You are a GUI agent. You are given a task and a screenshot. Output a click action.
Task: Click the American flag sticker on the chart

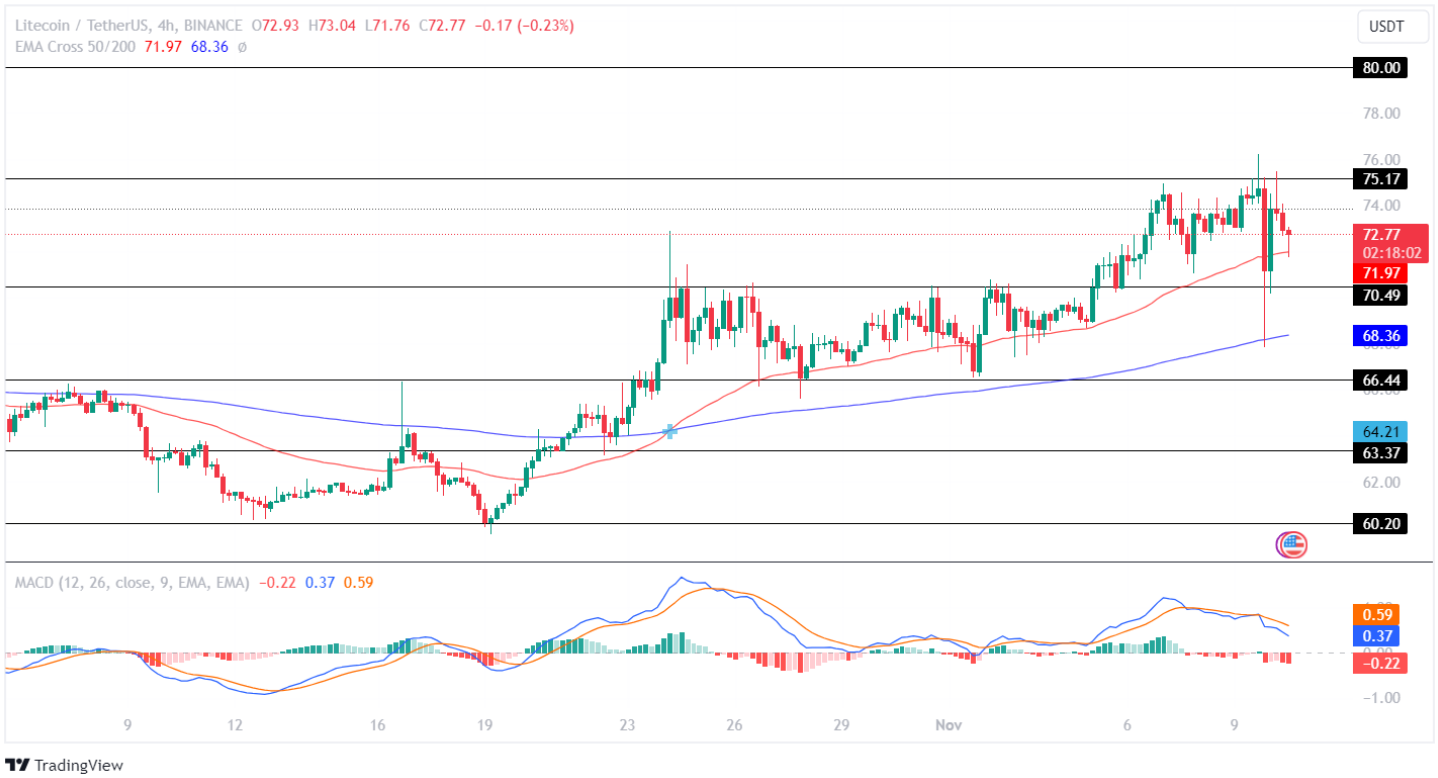point(1291,547)
